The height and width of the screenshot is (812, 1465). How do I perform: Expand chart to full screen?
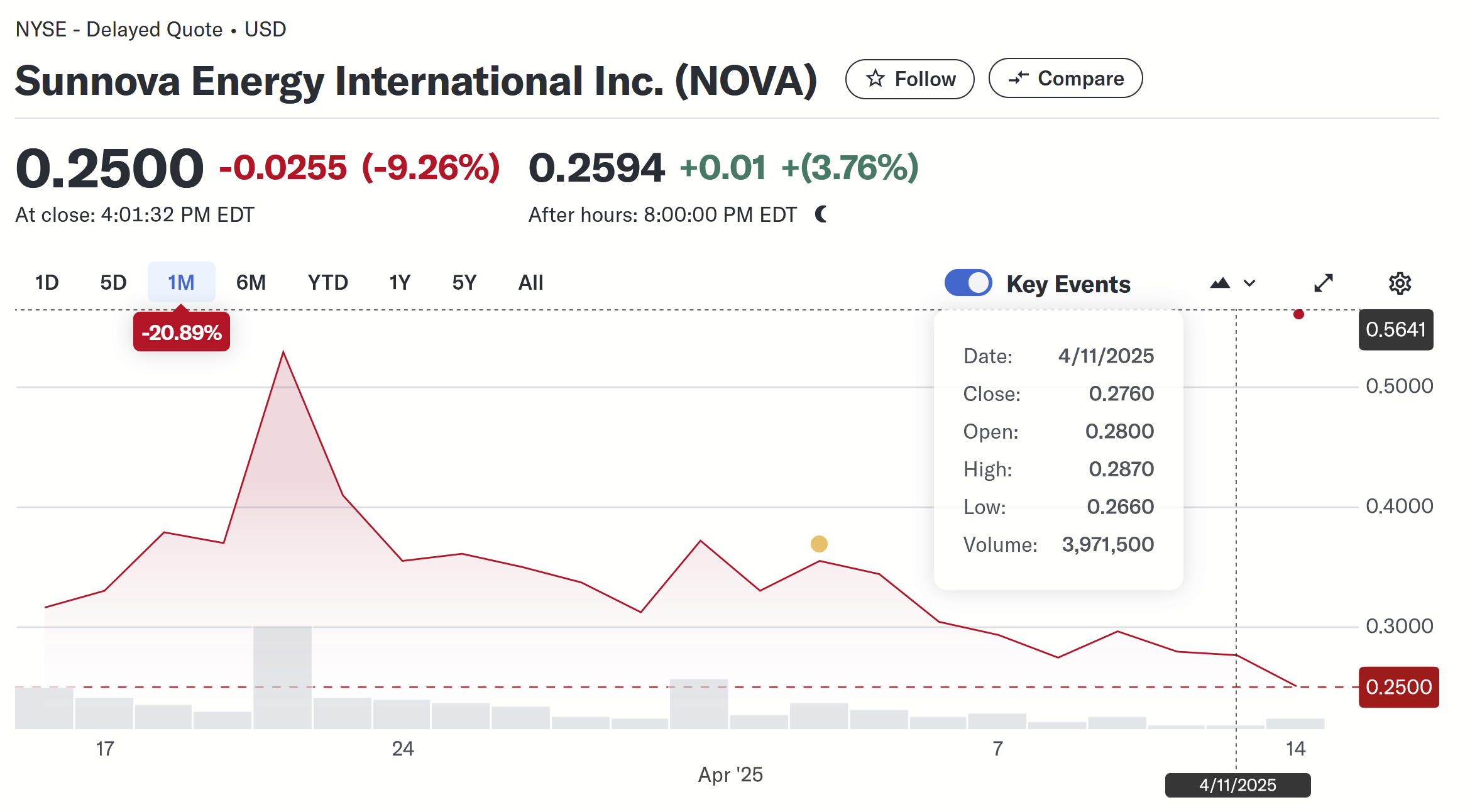[x=1324, y=283]
